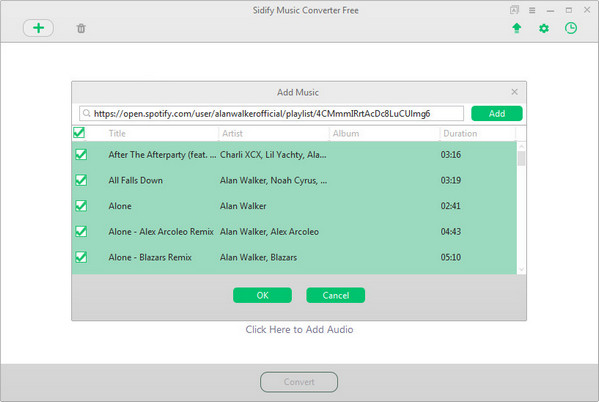
Task: Click the language icon in title bar
Action: (514, 10)
